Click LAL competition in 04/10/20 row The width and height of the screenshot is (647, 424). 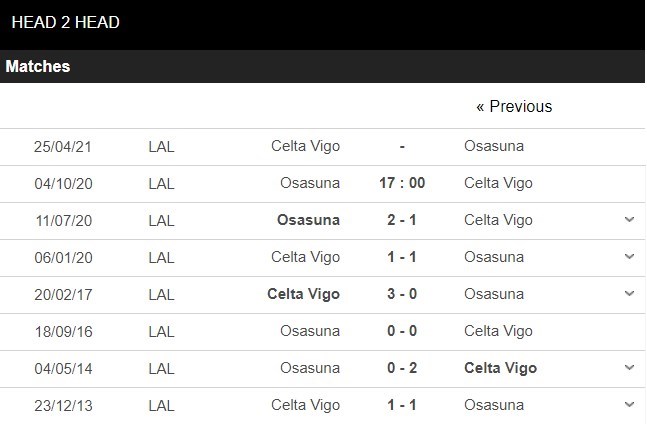tap(161, 184)
